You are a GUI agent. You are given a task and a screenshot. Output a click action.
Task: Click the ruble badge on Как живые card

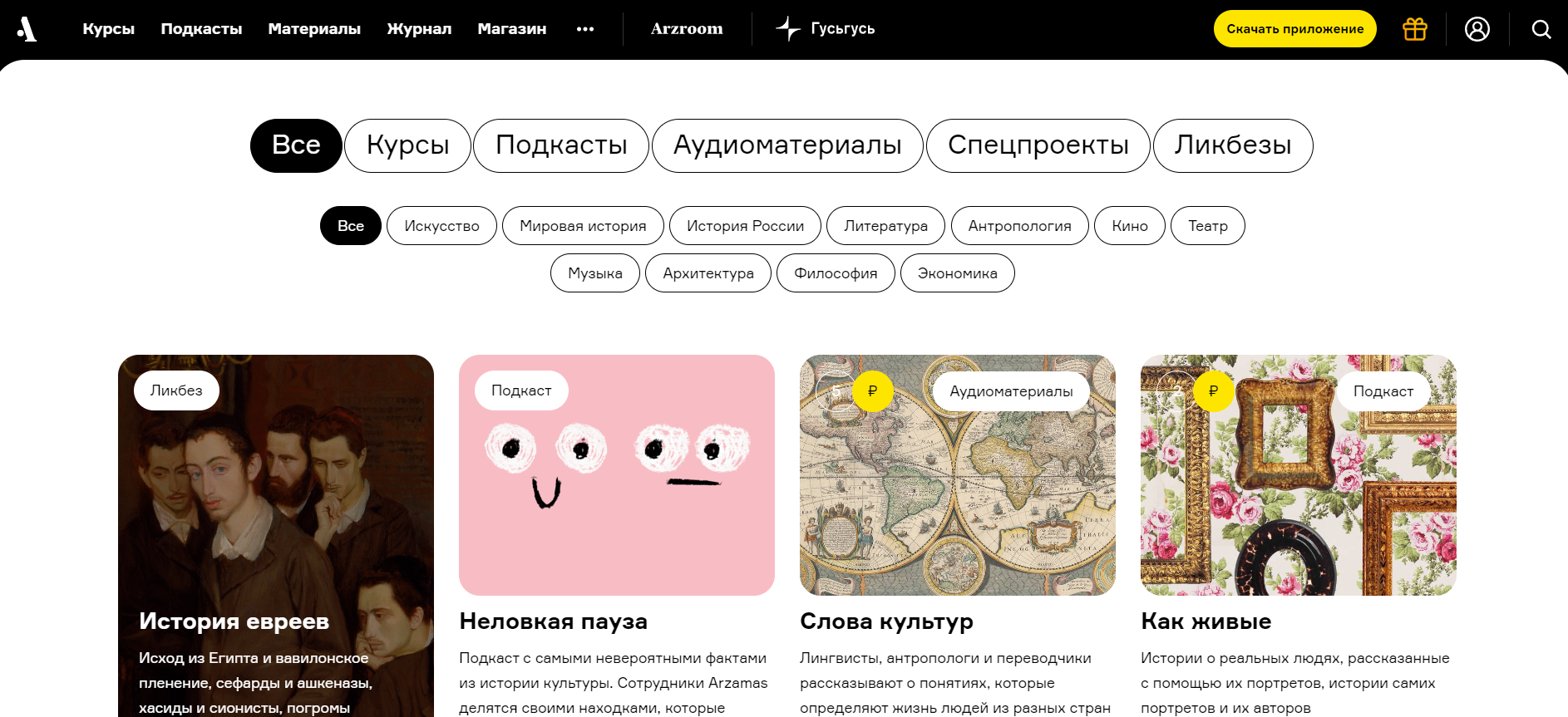1213,390
